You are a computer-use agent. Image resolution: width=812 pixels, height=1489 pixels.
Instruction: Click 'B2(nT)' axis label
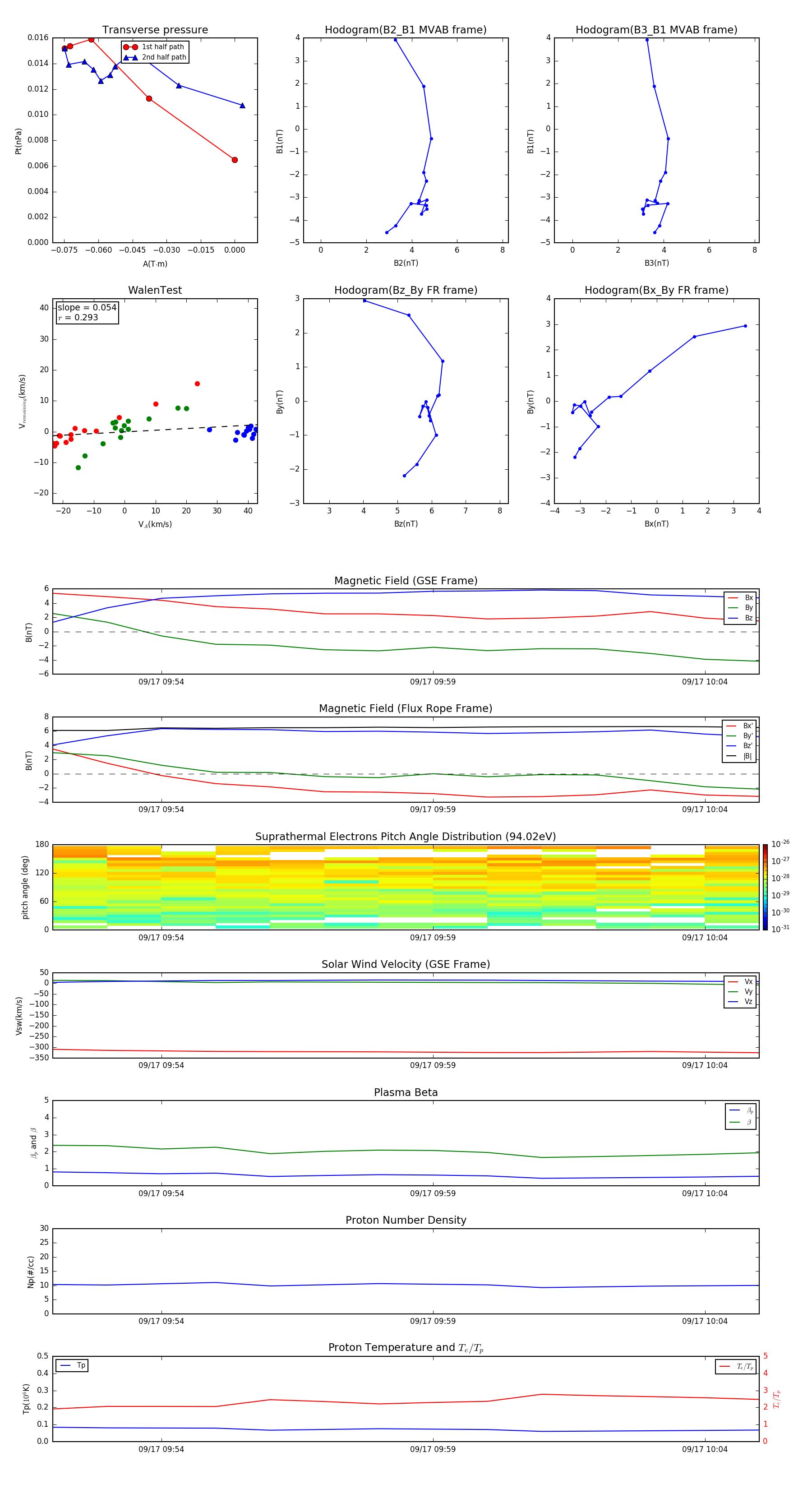[406, 263]
